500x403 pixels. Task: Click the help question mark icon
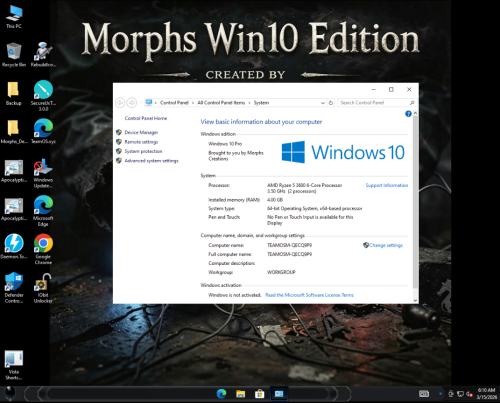(x=408, y=114)
